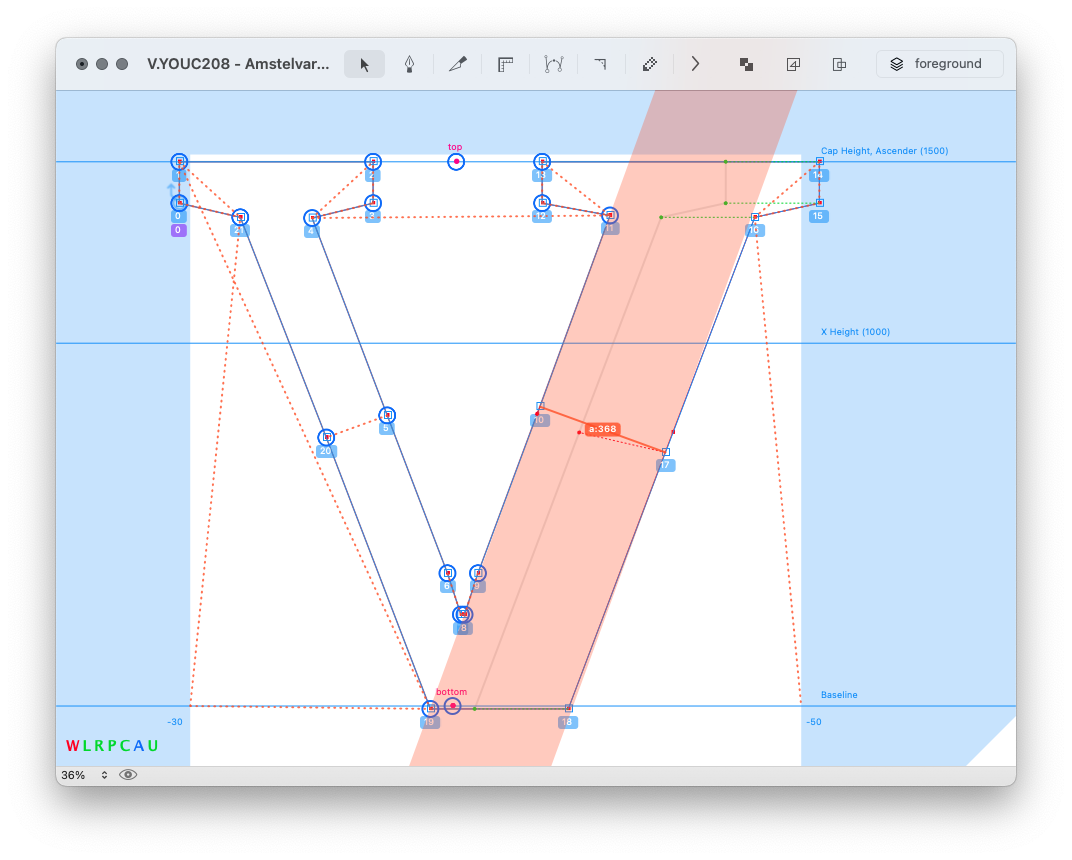This screenshot has height=860, width=1072.
Task: Select the Pen drawing tool
Action: point(410,64)
